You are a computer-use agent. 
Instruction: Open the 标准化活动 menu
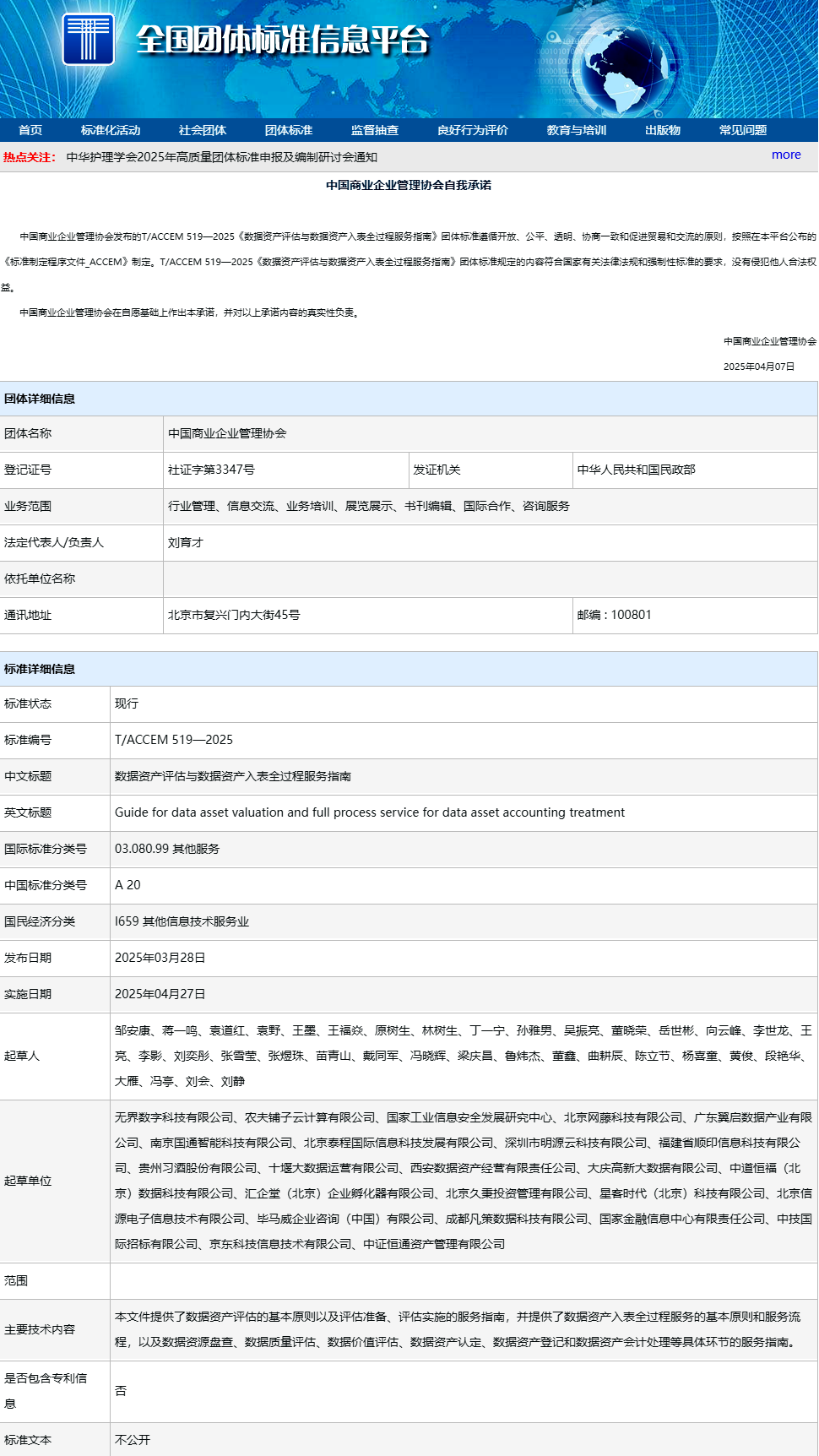(111, 130)
